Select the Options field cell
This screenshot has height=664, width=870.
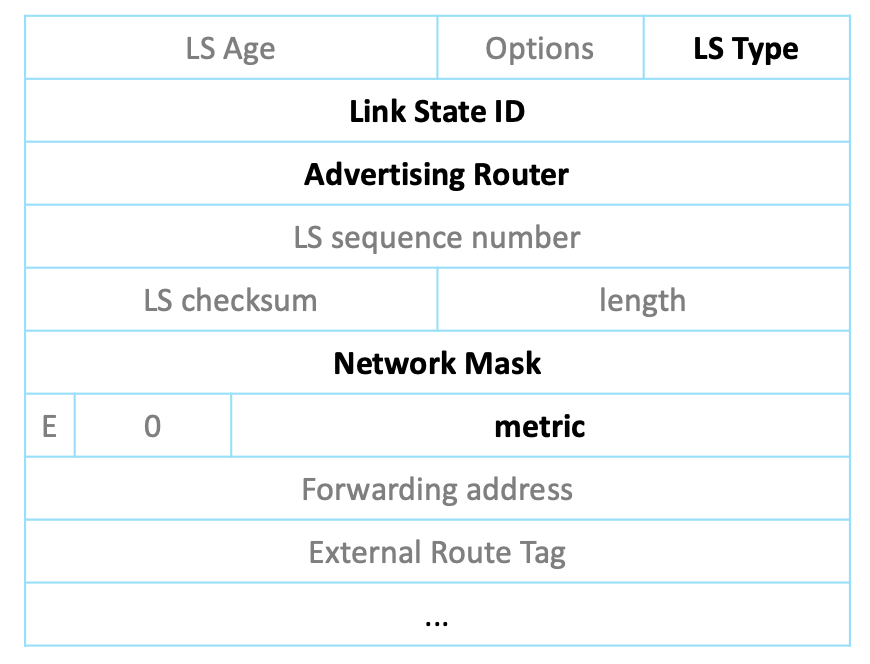click(x=540, y=48)
